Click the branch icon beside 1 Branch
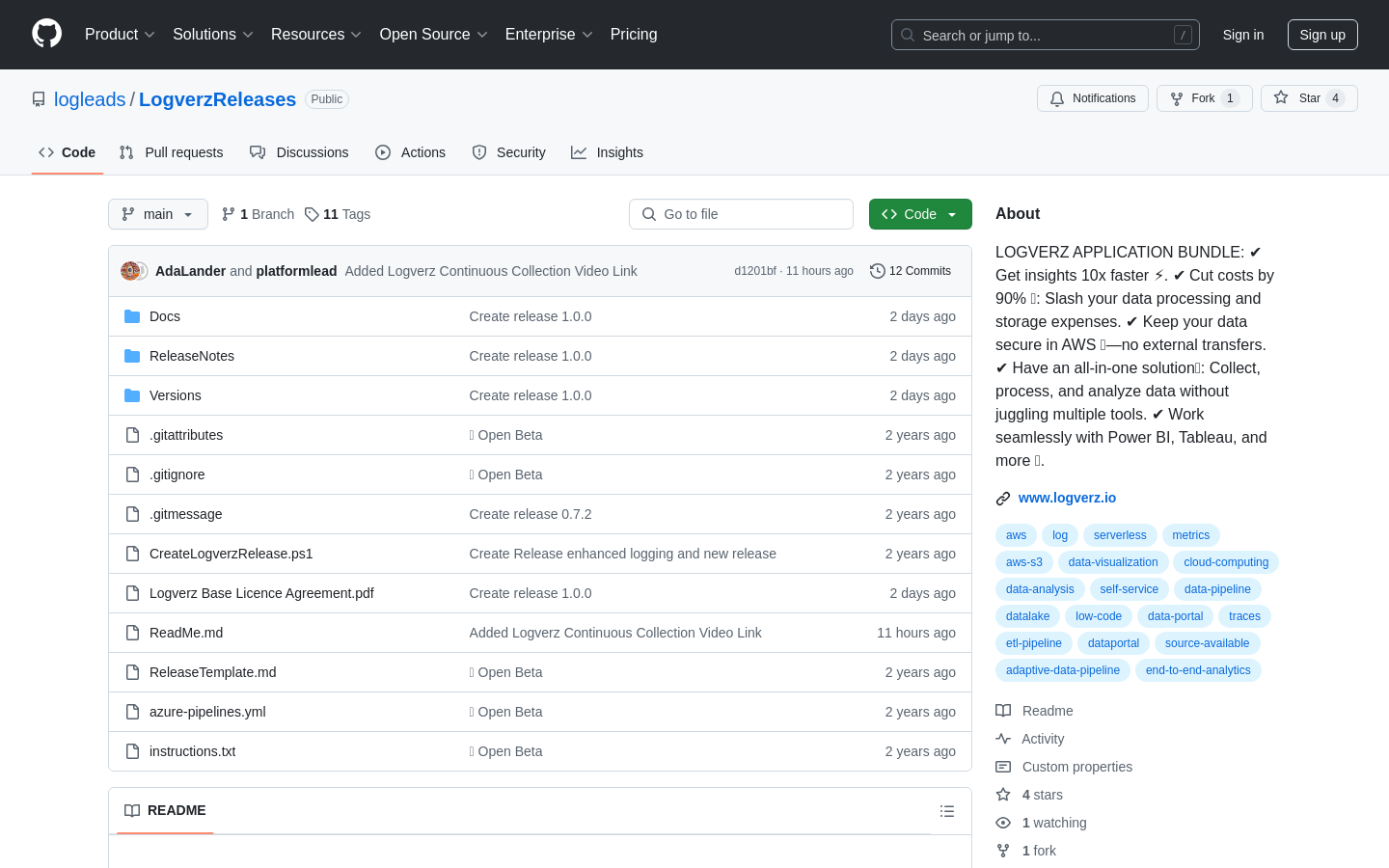Viewport: 1389px width, 868px height. point(229,214)
